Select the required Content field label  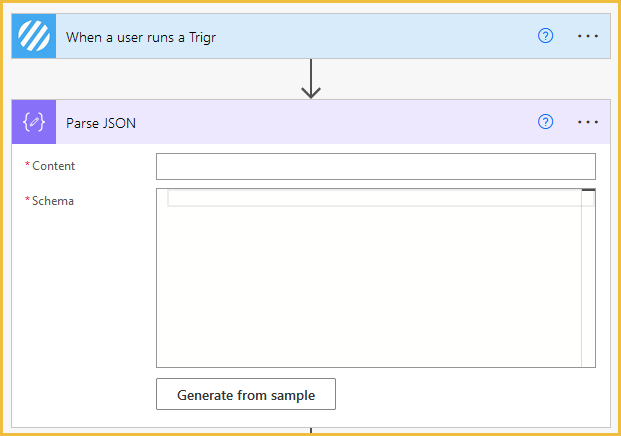[x=50, y=166]
